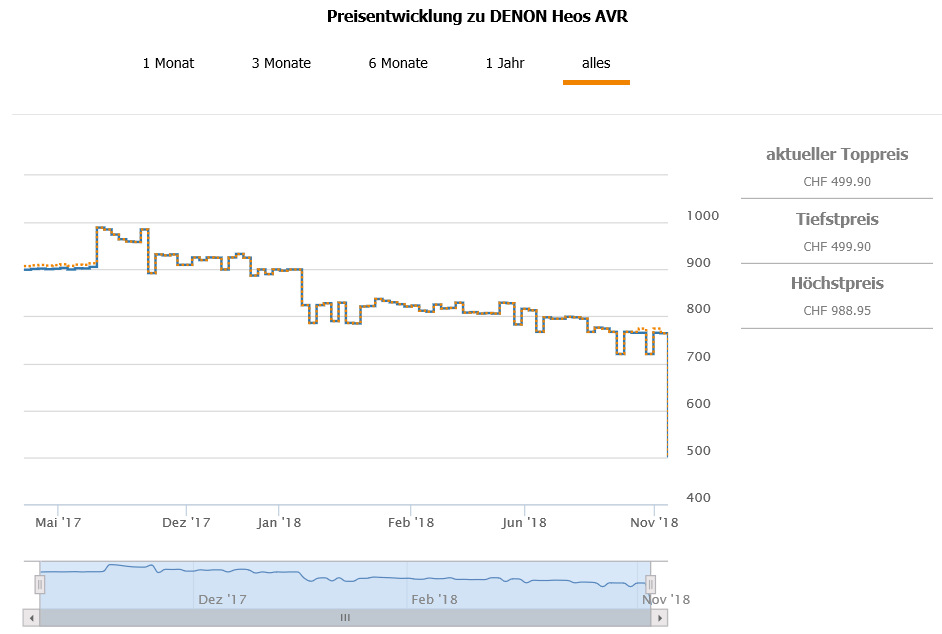The image size is (942, 634).
Task: Click the chart title Preisentwicklung zu DENON Heos AVR
Action: (477, 16)
